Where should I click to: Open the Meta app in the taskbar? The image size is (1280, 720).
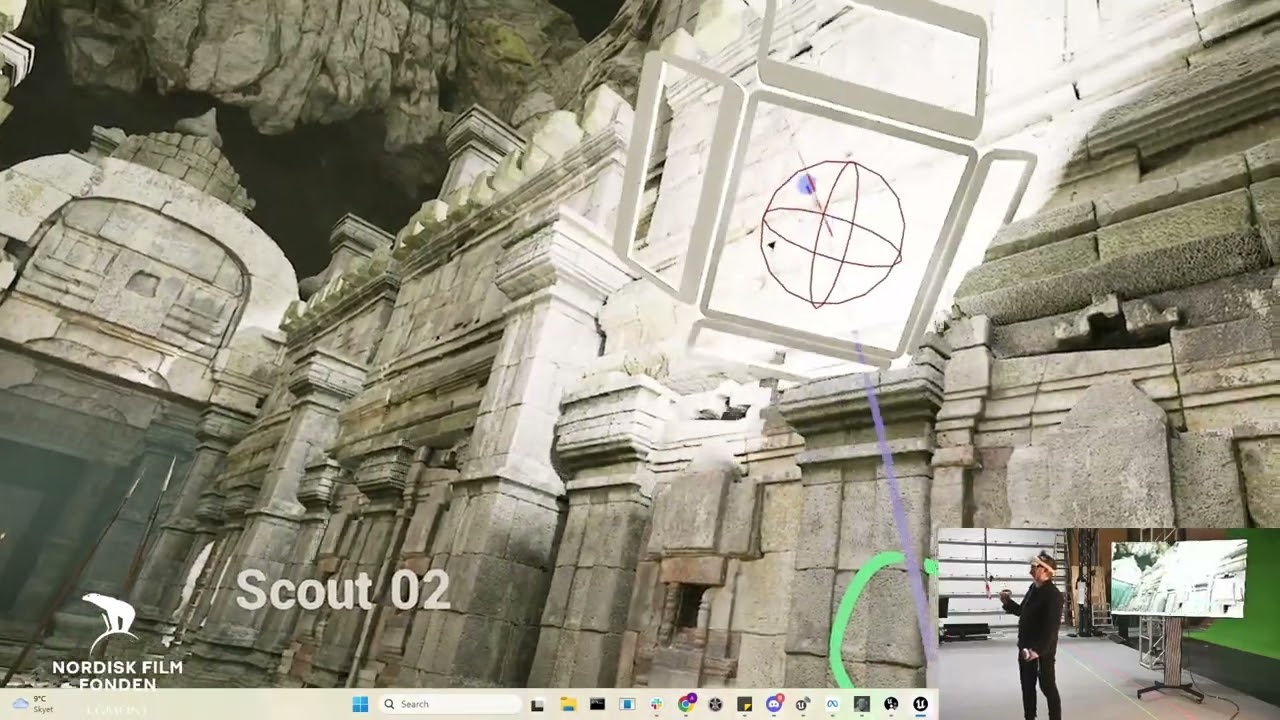(832, 704)
